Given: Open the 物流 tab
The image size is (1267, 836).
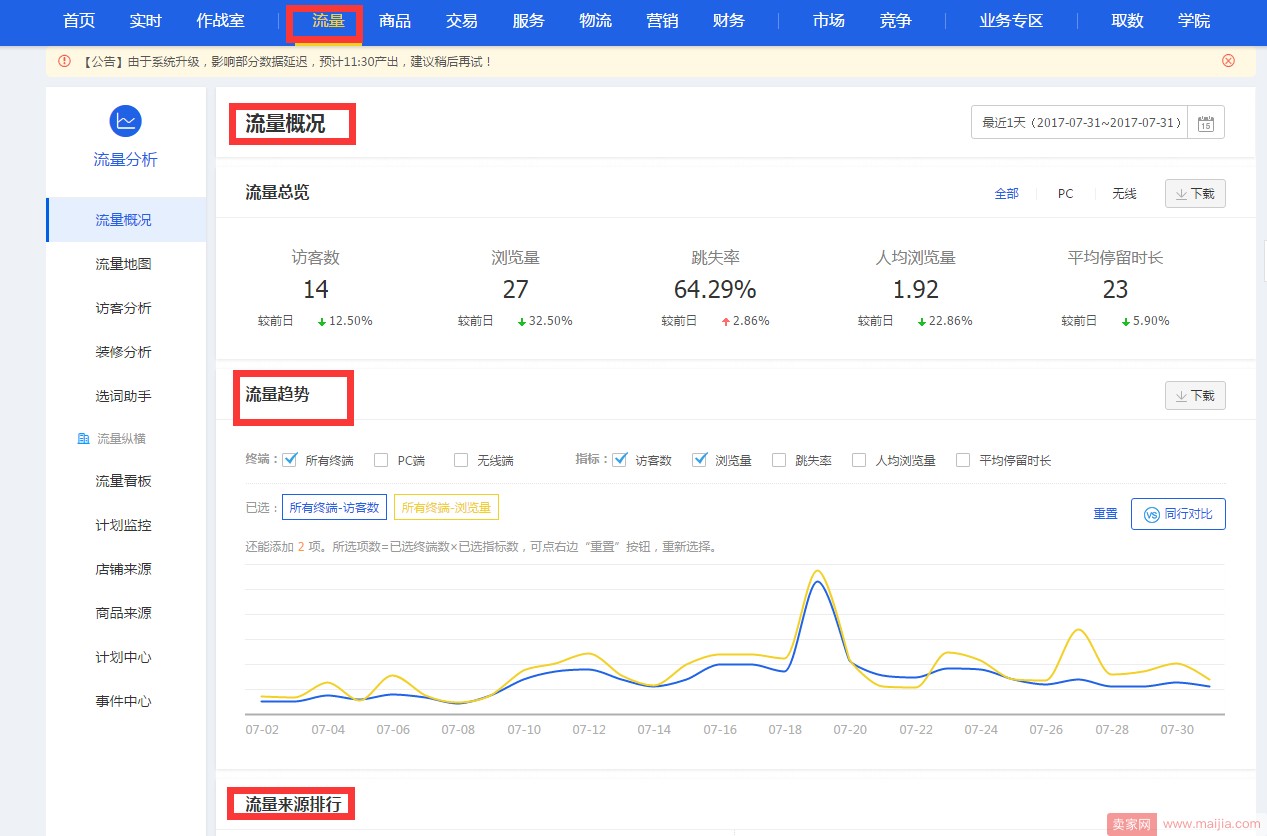Looking at the screenshot, I should pos(596,21).
